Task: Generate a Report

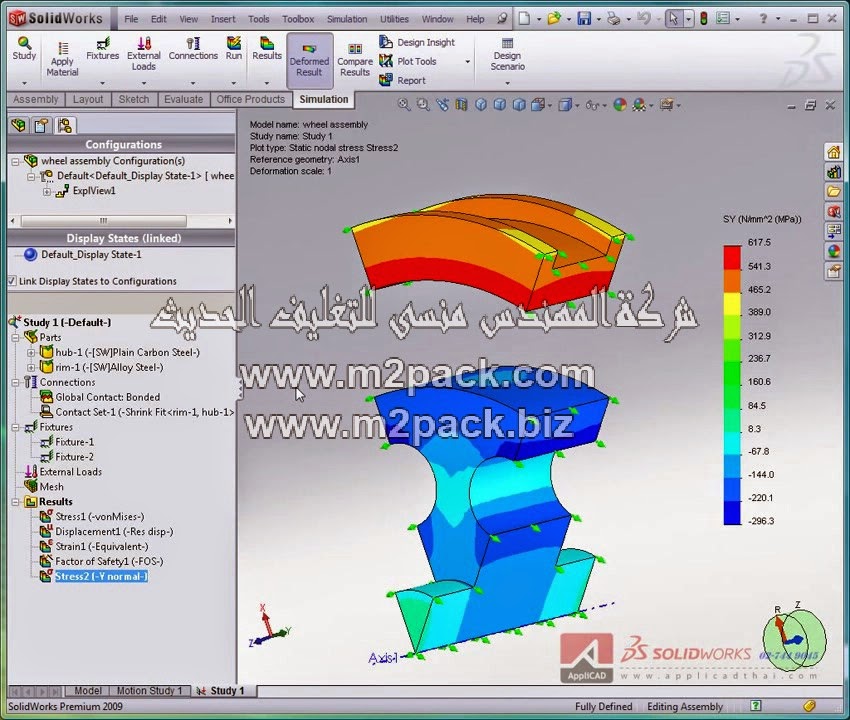Action: tap(402, 80)
